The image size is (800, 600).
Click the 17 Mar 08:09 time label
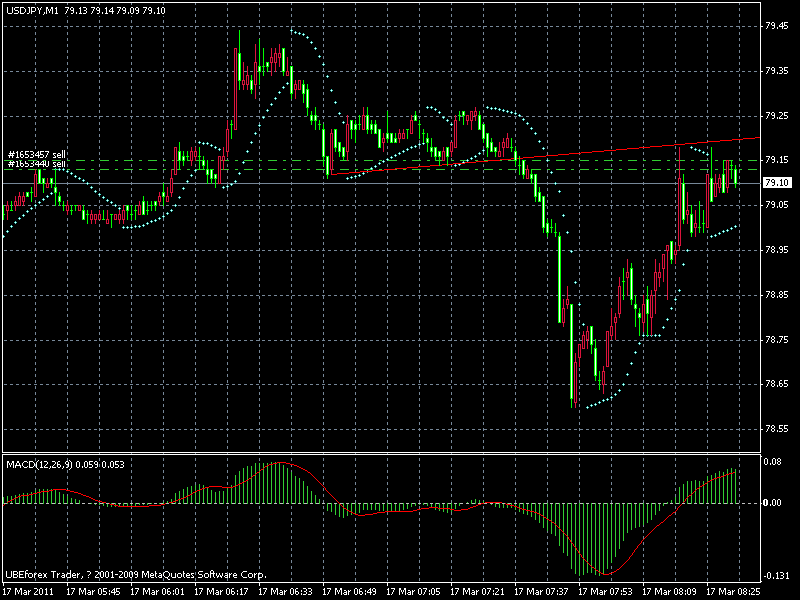pyautogui.click(x=670, y=592)
